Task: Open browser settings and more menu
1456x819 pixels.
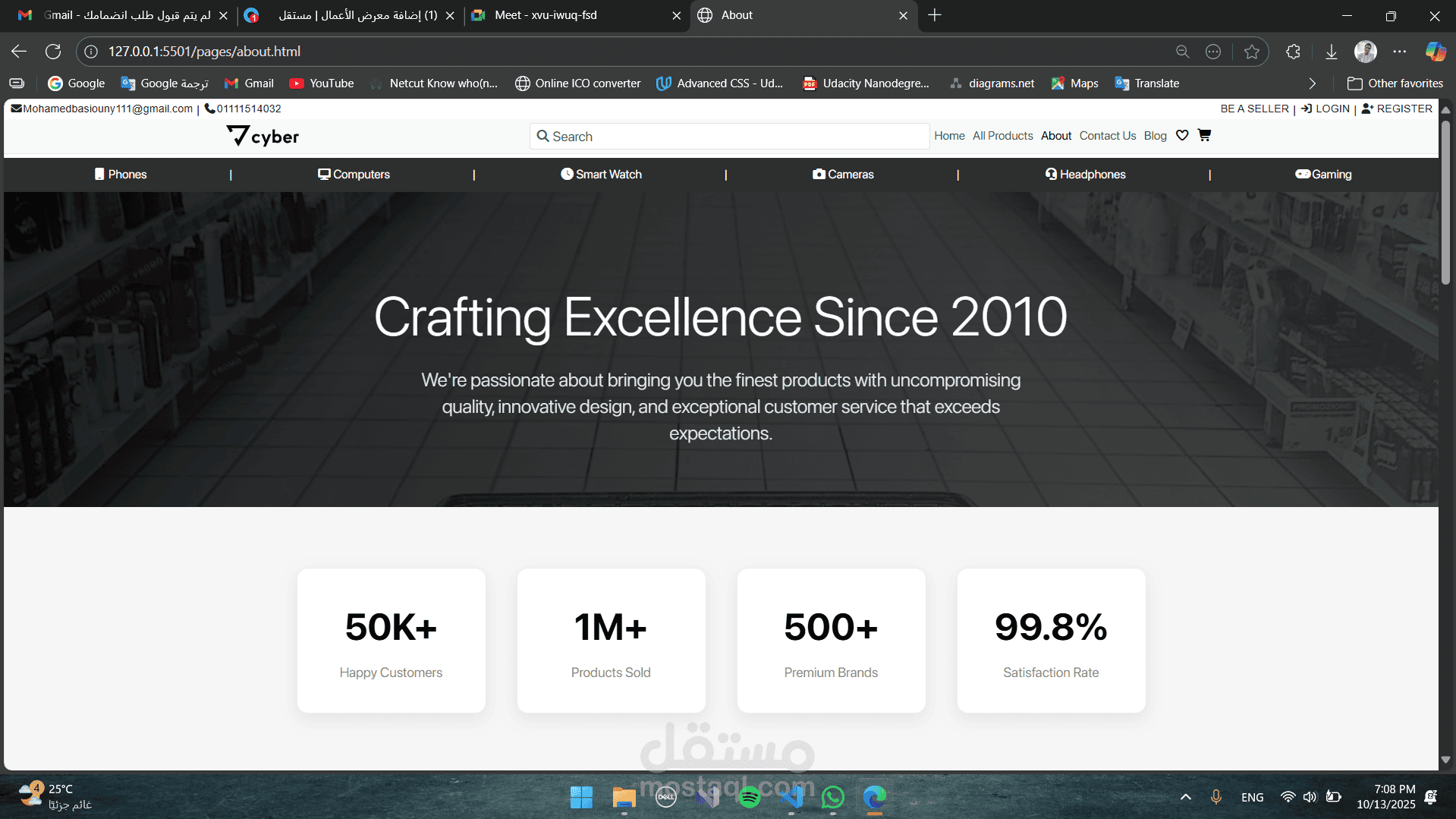Action: coord(1400,52)
